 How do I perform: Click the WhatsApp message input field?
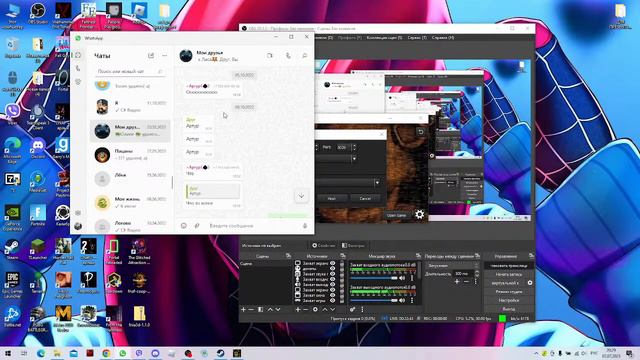pyautogui.click(x=253, y=226)
